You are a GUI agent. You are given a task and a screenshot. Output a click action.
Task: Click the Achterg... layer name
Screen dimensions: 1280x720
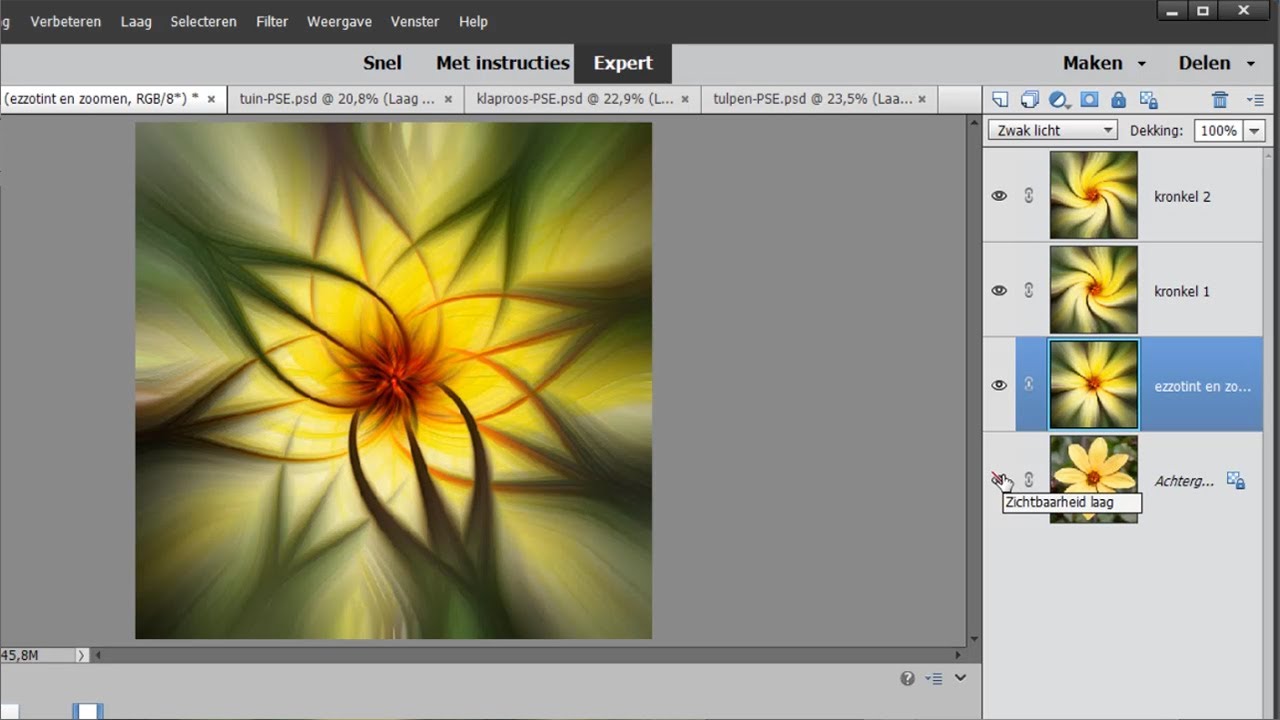point(1184,481)
